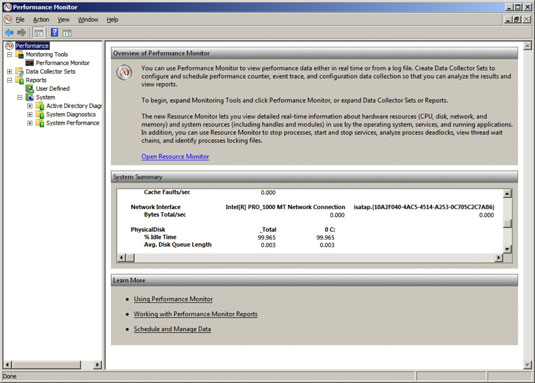Viewport: 535px width, 383px height.
Task: Click System Summary scroll-up arrow
Action: pos(507,194)
